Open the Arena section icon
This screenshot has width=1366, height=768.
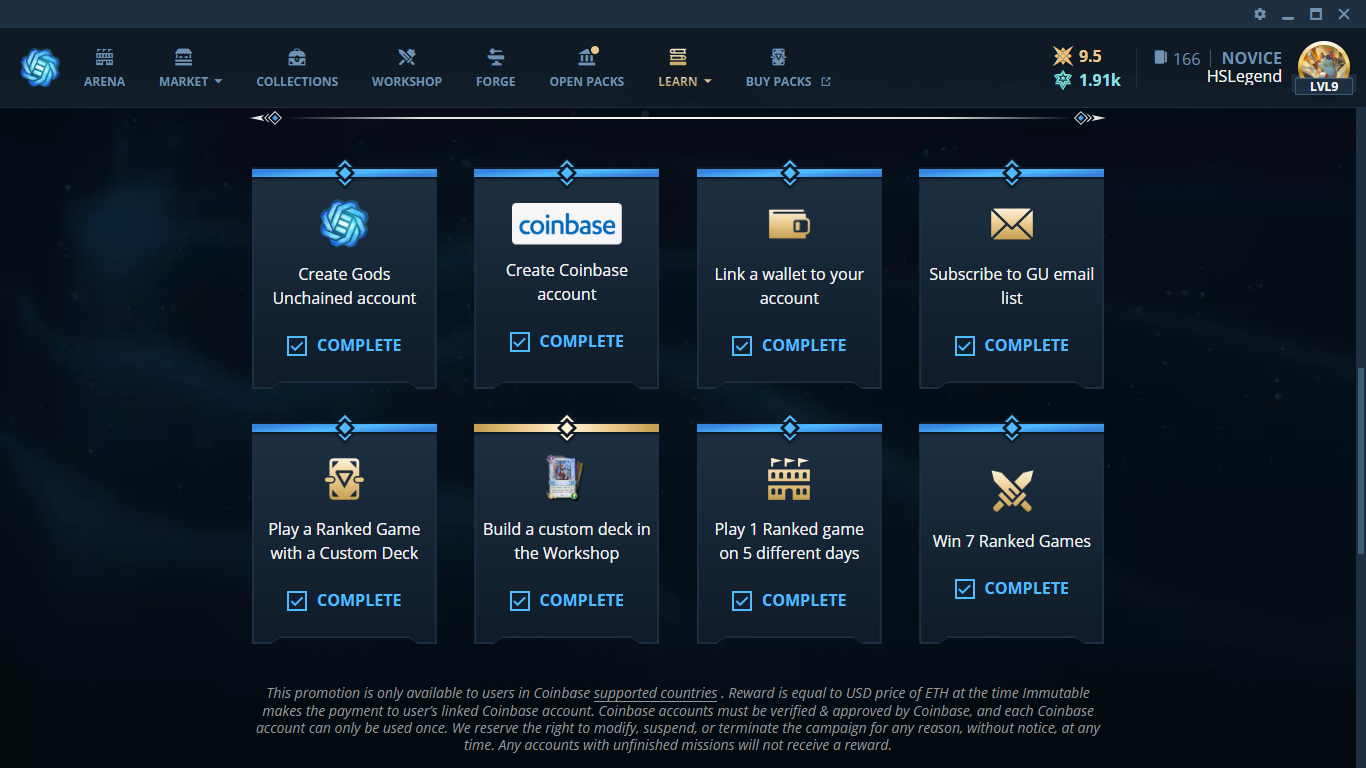[x=104, y=57]
